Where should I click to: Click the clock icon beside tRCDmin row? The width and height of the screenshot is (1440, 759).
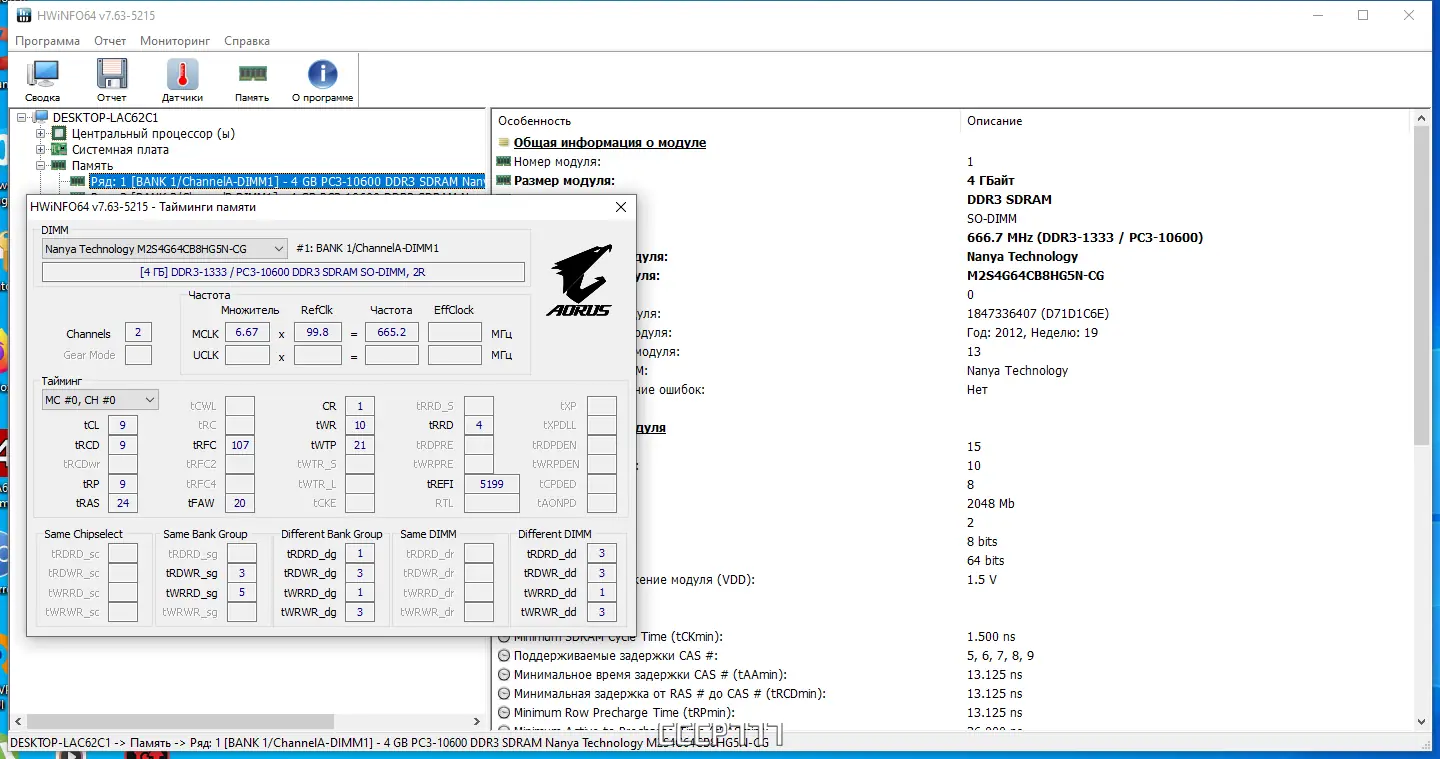tap(505, 694)
